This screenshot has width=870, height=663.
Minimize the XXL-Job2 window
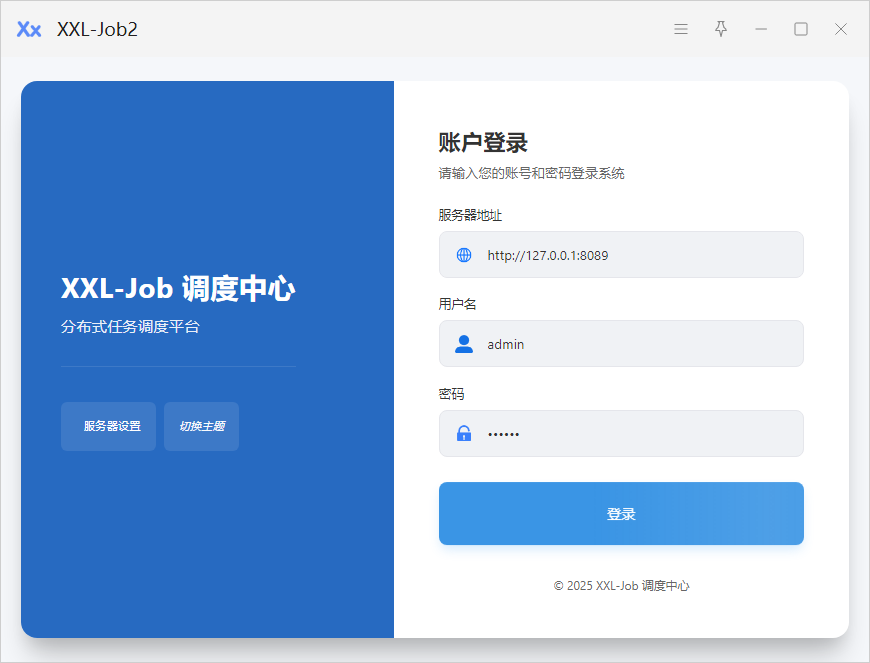(x=761, y=29)
